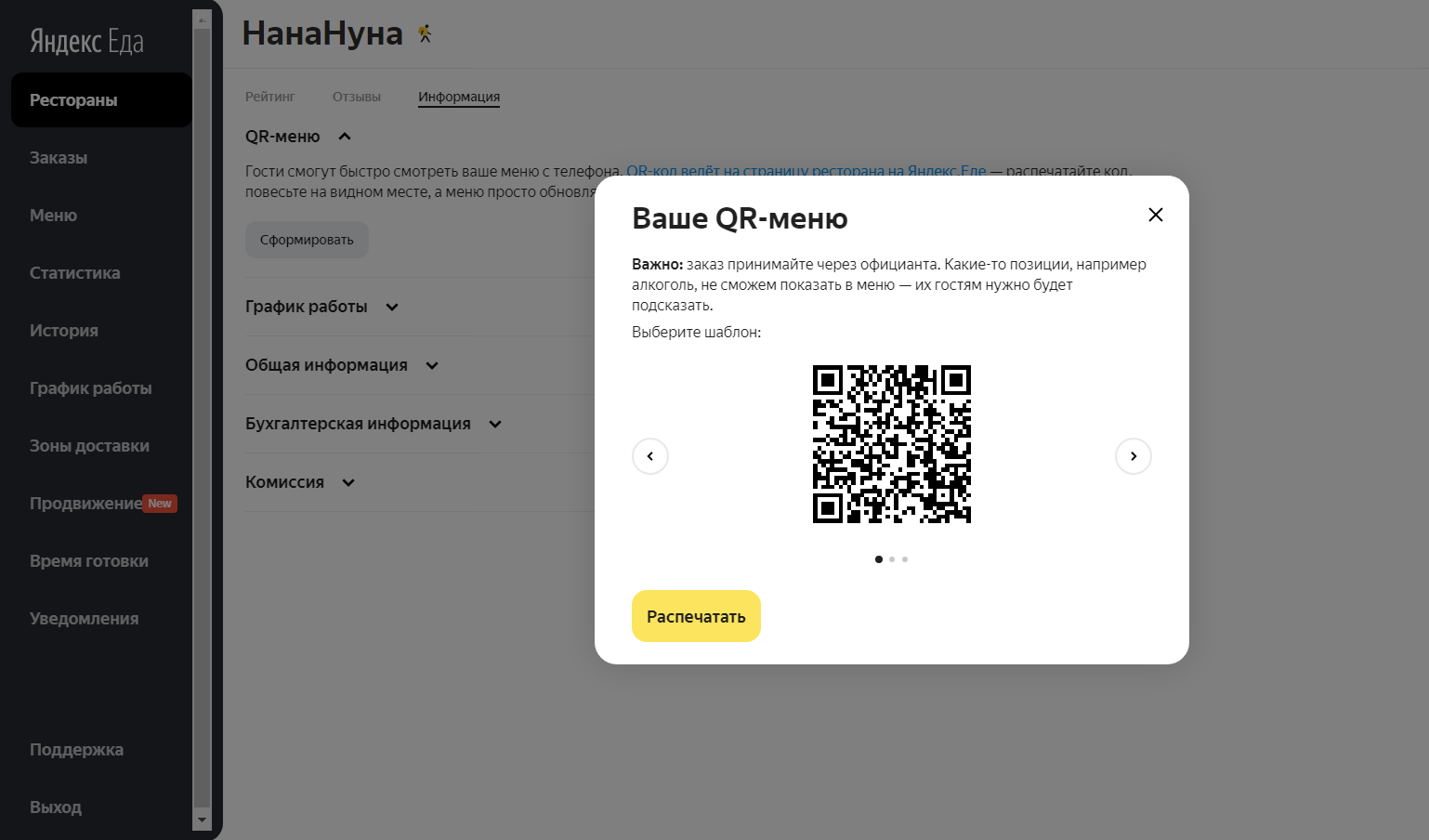Open Поддержка in the sidebar
This screenshot has width=1429, height=840.
click(x=76, y=750)
